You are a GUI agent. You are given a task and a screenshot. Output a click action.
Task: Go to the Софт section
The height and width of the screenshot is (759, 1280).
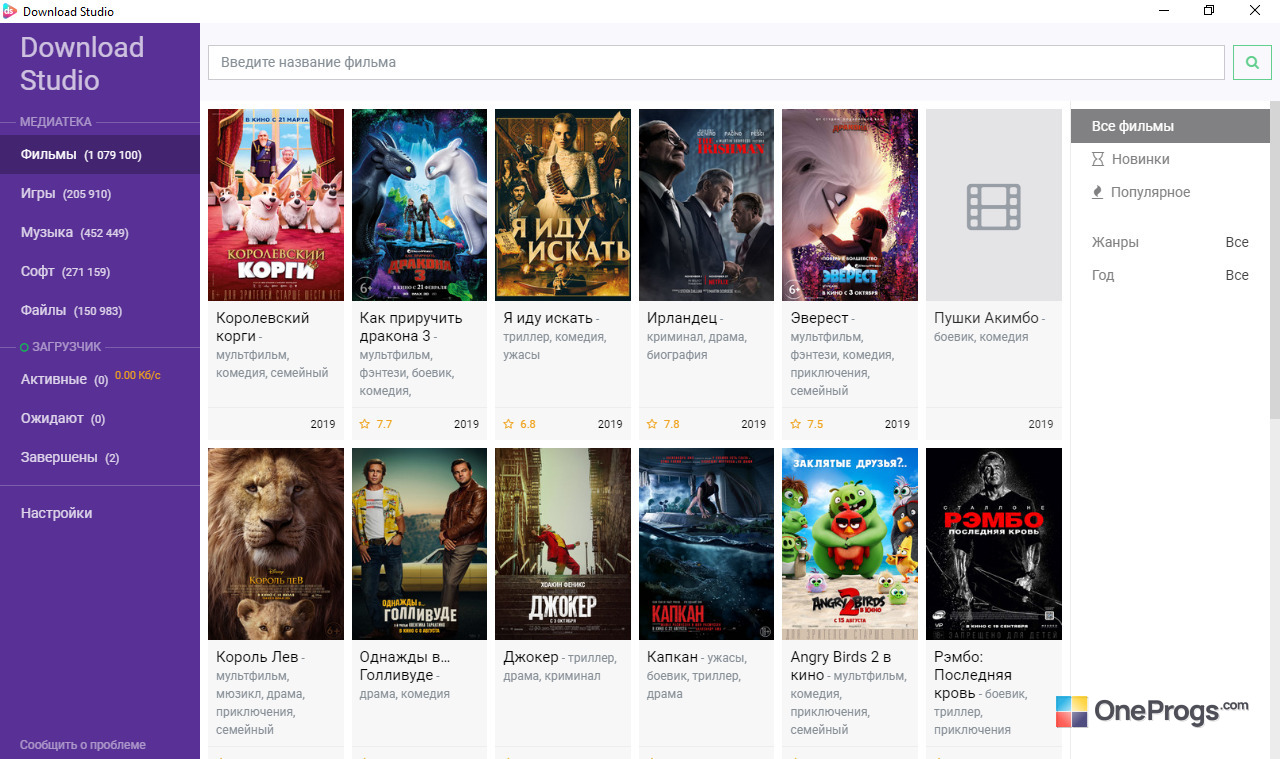(100, 271)
